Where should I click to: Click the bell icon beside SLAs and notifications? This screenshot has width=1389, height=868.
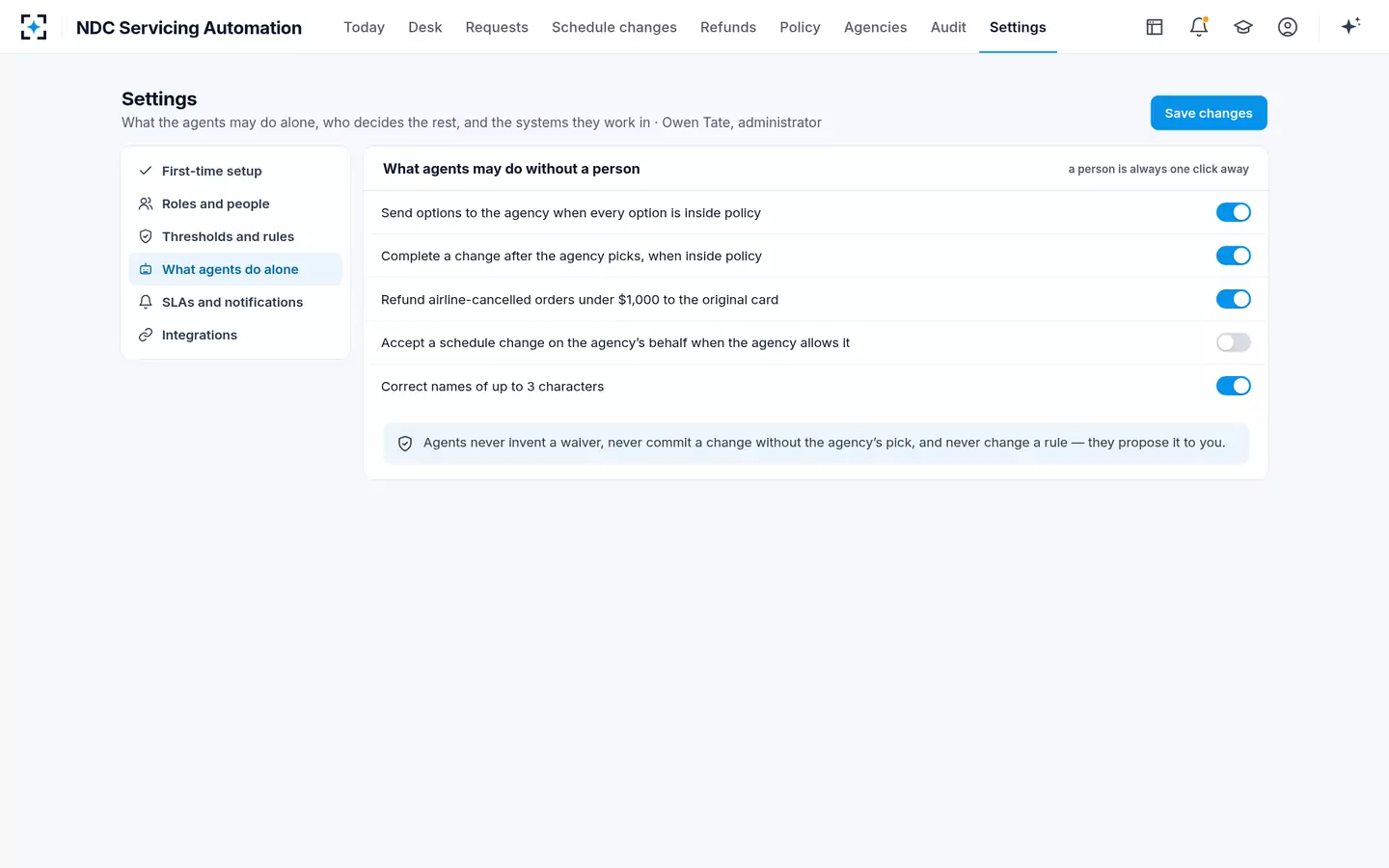pos(146,302)
